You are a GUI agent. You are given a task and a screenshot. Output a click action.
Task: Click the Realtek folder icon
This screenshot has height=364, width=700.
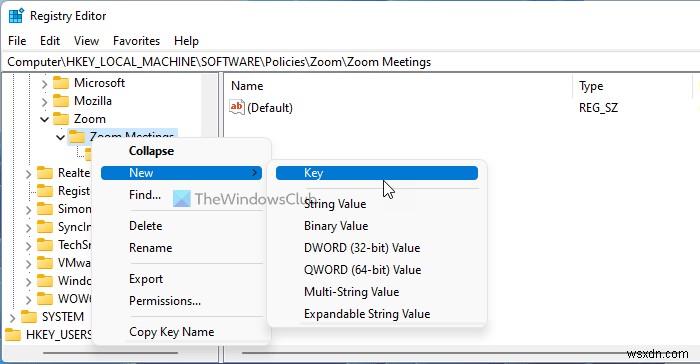pos(45,173)
